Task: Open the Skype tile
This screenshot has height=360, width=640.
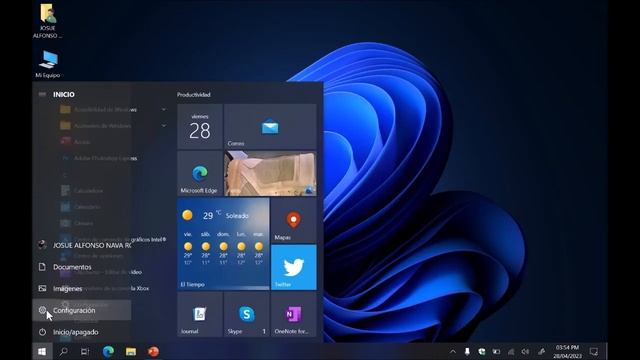Action: pos(247,314)
